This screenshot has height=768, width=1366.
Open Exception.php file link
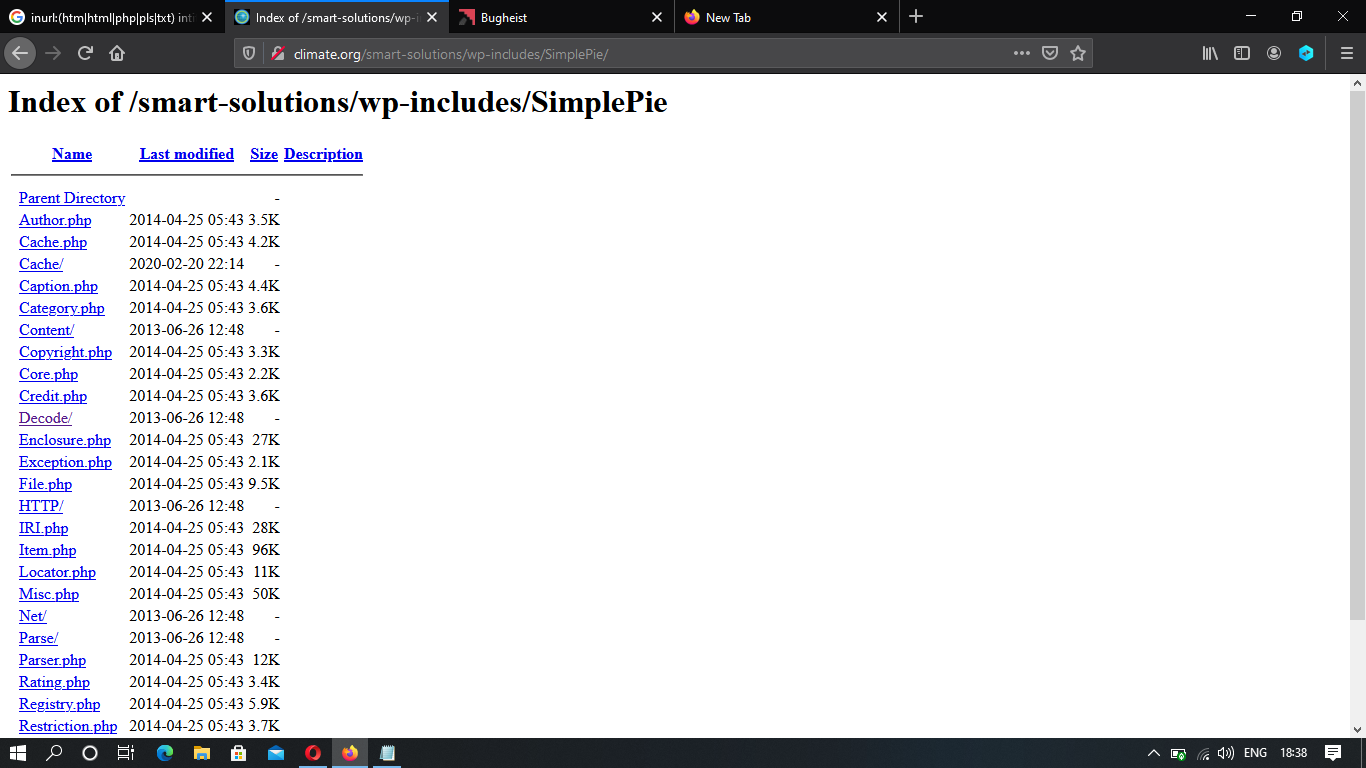click(65, 462)
